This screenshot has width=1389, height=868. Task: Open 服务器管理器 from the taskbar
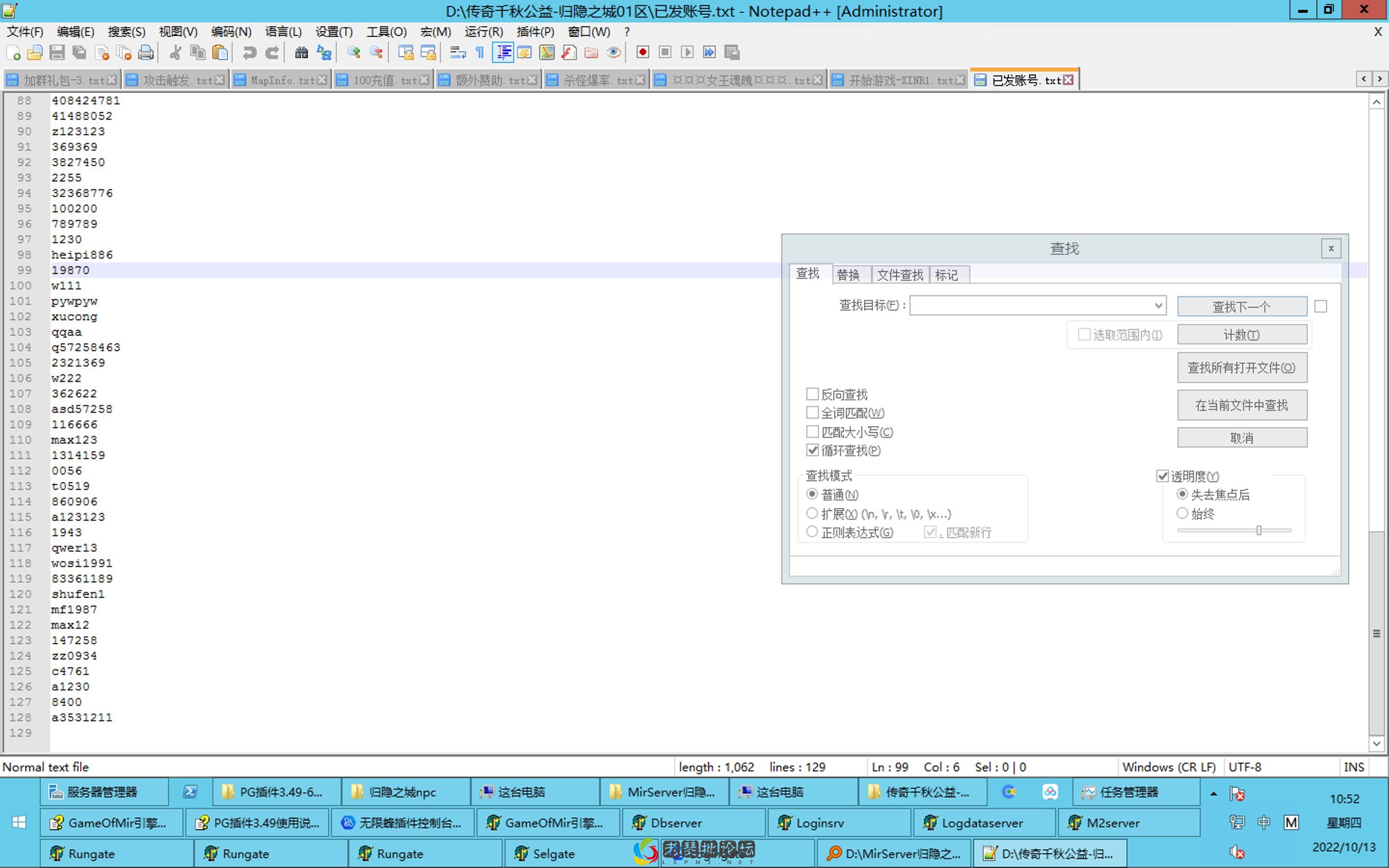(x=105, y=792)
